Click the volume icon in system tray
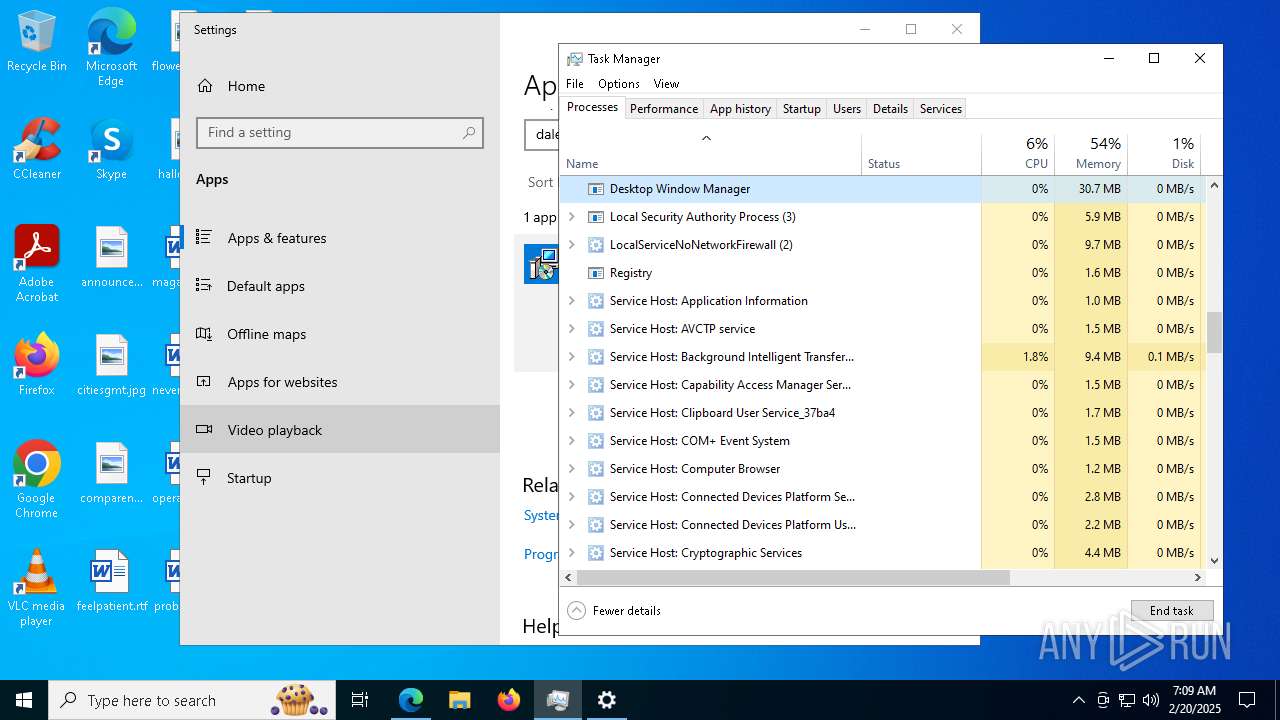 point(1151,700)
